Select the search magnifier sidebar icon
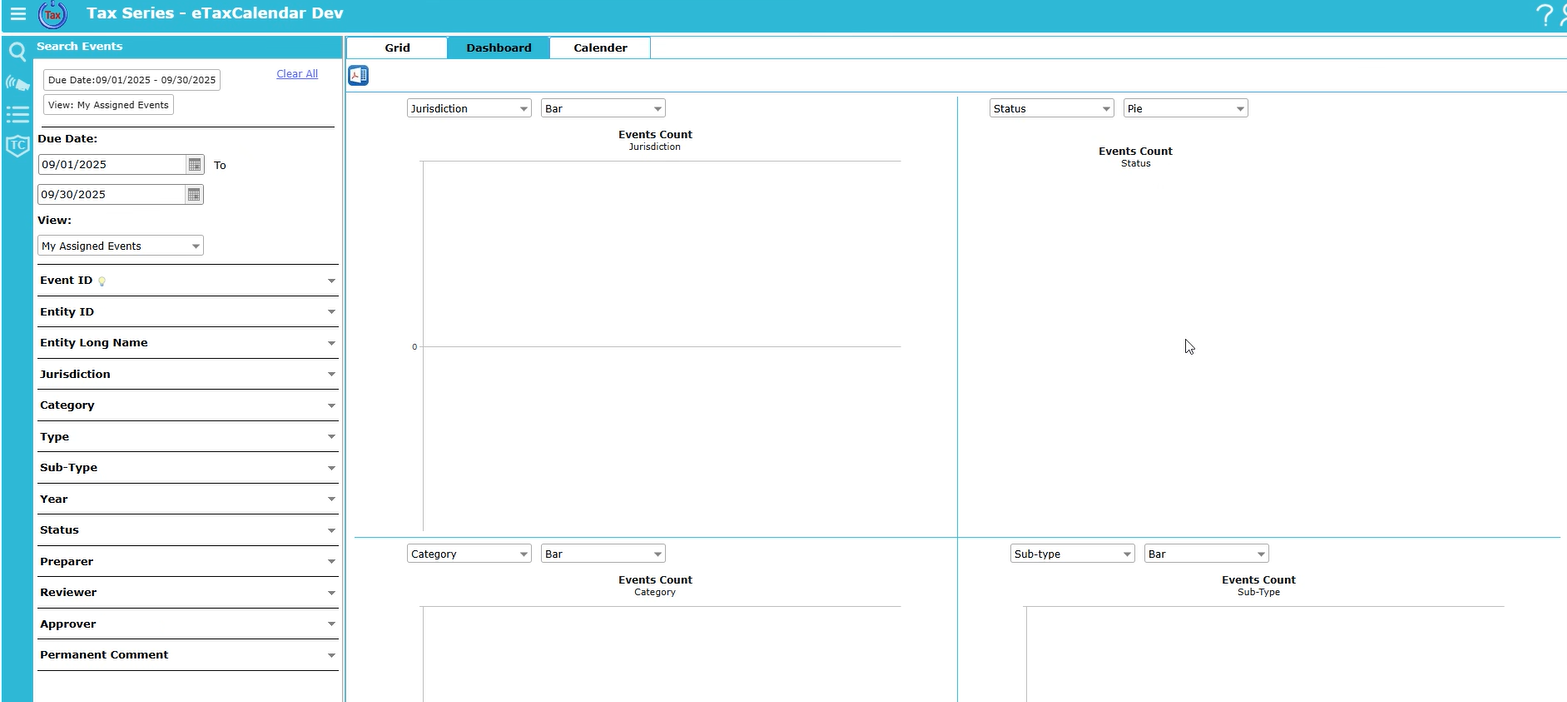The width and height of the screenshot is (1567, 702). click(17, 52)
